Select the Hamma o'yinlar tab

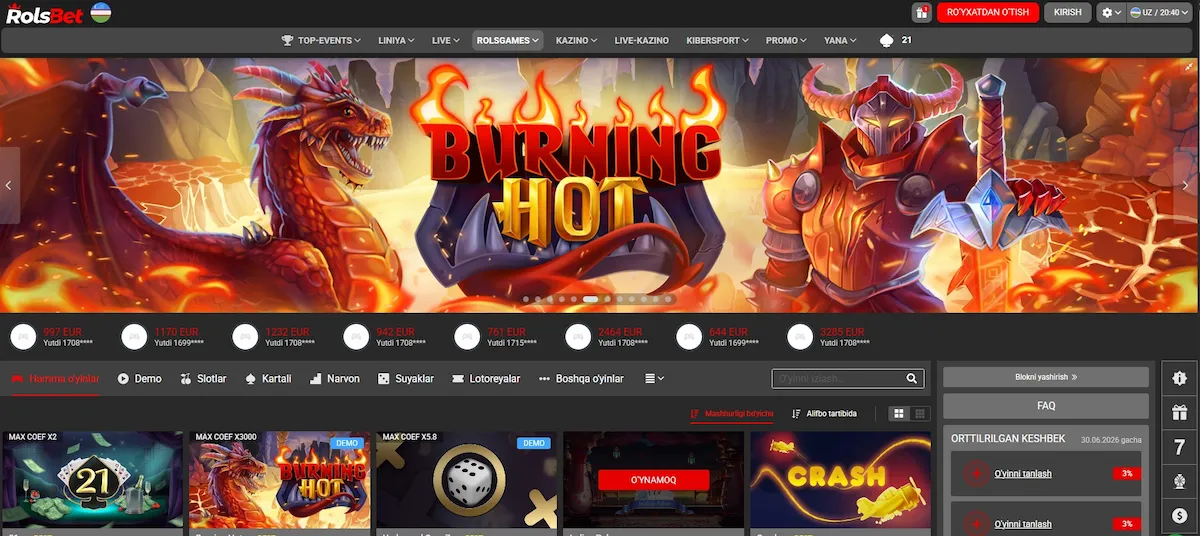(x=55, y=379)
